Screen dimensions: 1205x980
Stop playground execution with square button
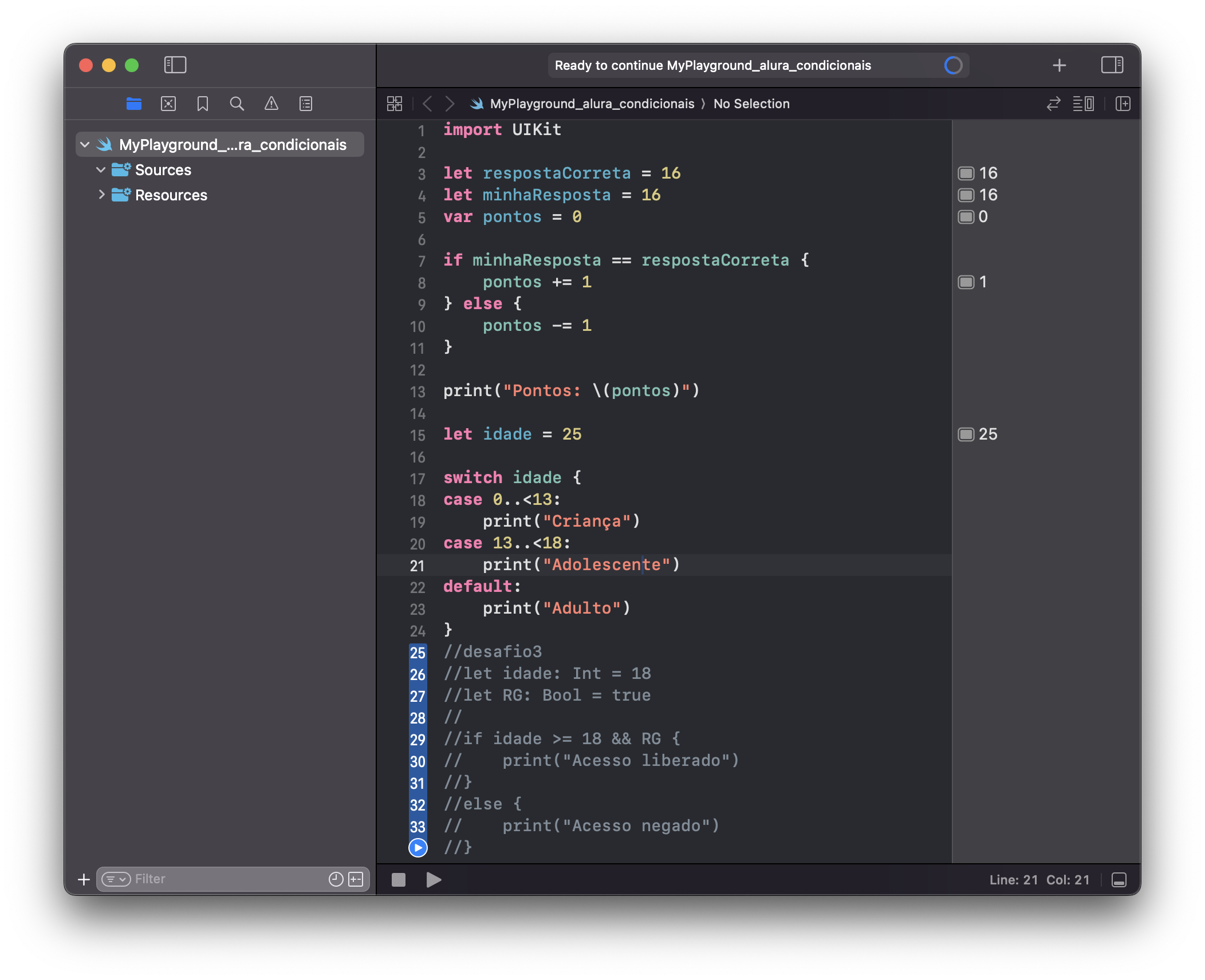(399, 879)
